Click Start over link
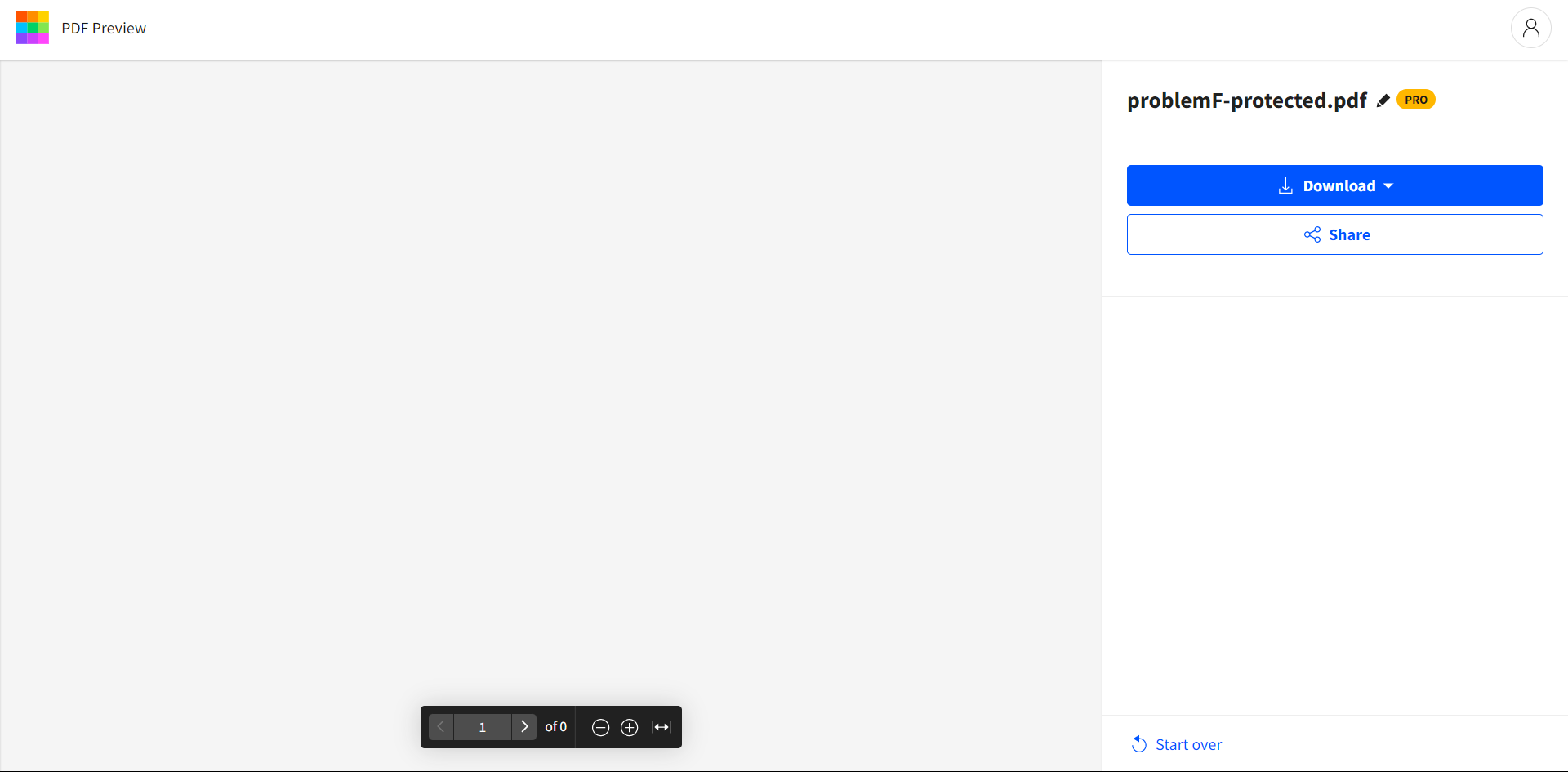The image size is (1568, 772). 1177,744
